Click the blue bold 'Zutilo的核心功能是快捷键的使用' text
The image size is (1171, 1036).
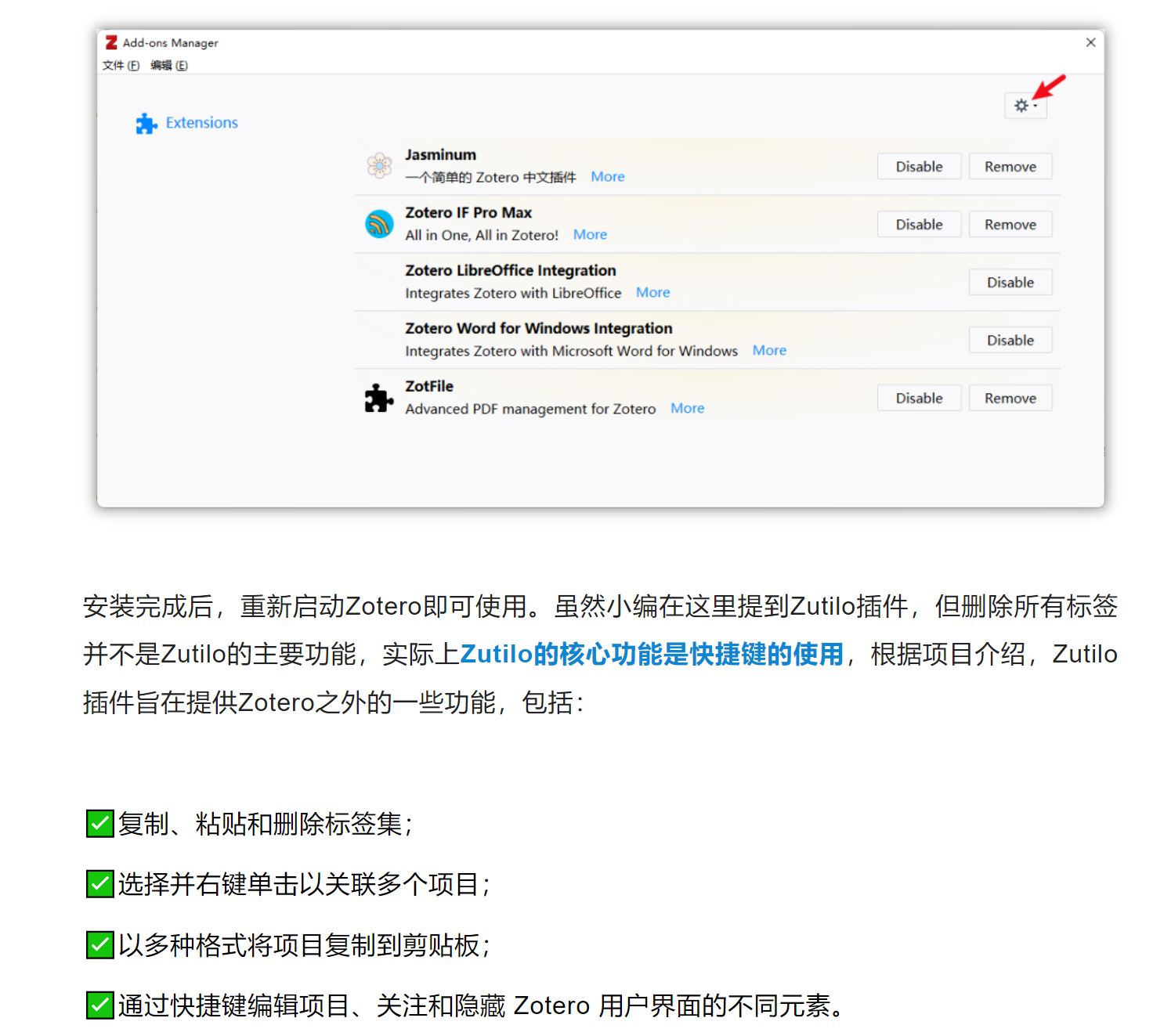652,655
